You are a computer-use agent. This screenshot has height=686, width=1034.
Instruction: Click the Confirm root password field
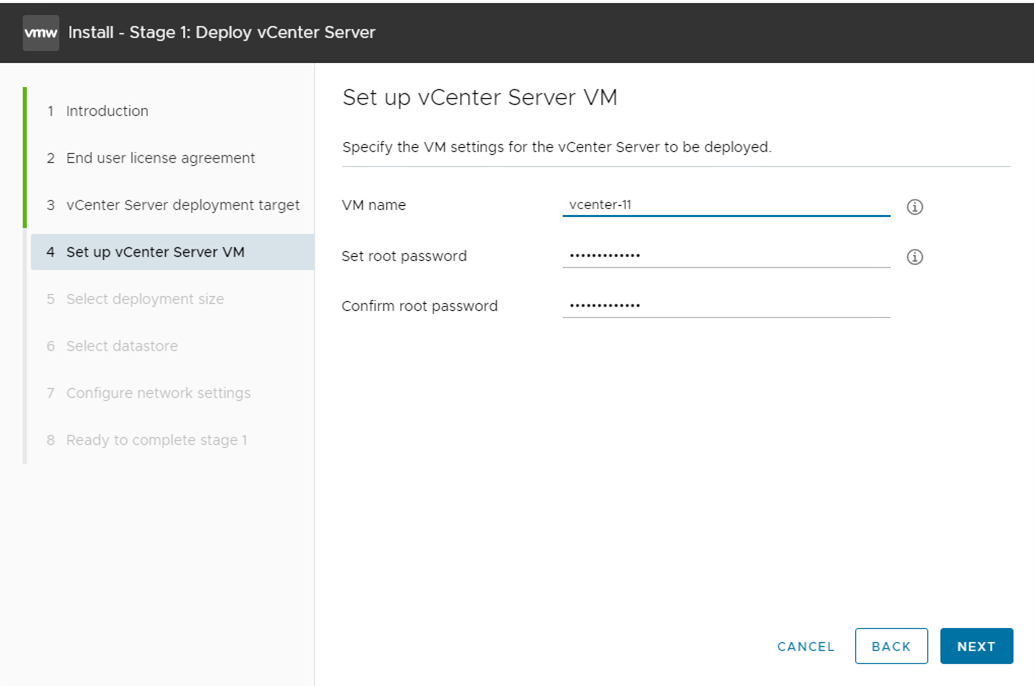point(726,305)
